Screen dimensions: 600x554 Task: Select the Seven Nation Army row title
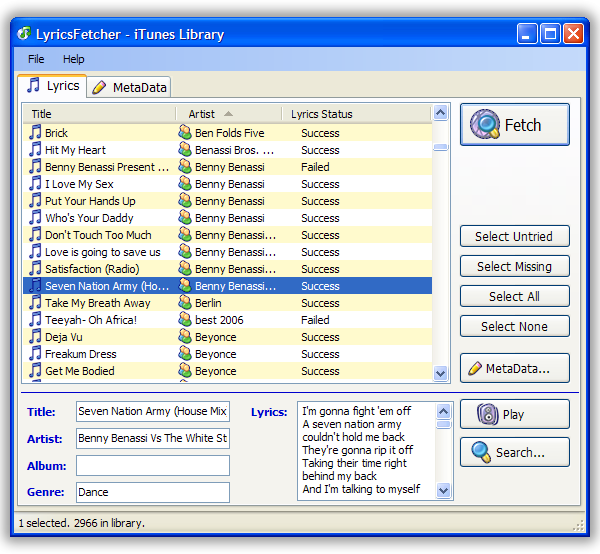click(107, 286)
